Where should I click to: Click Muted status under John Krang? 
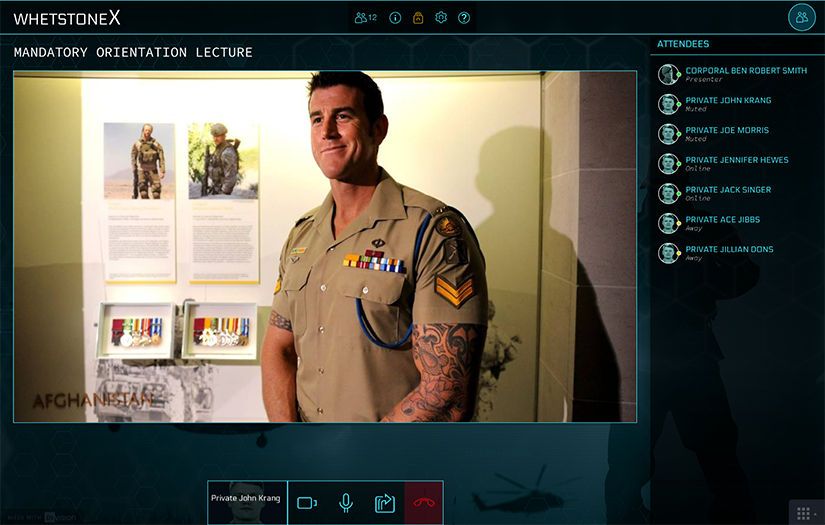coord(696,109)
